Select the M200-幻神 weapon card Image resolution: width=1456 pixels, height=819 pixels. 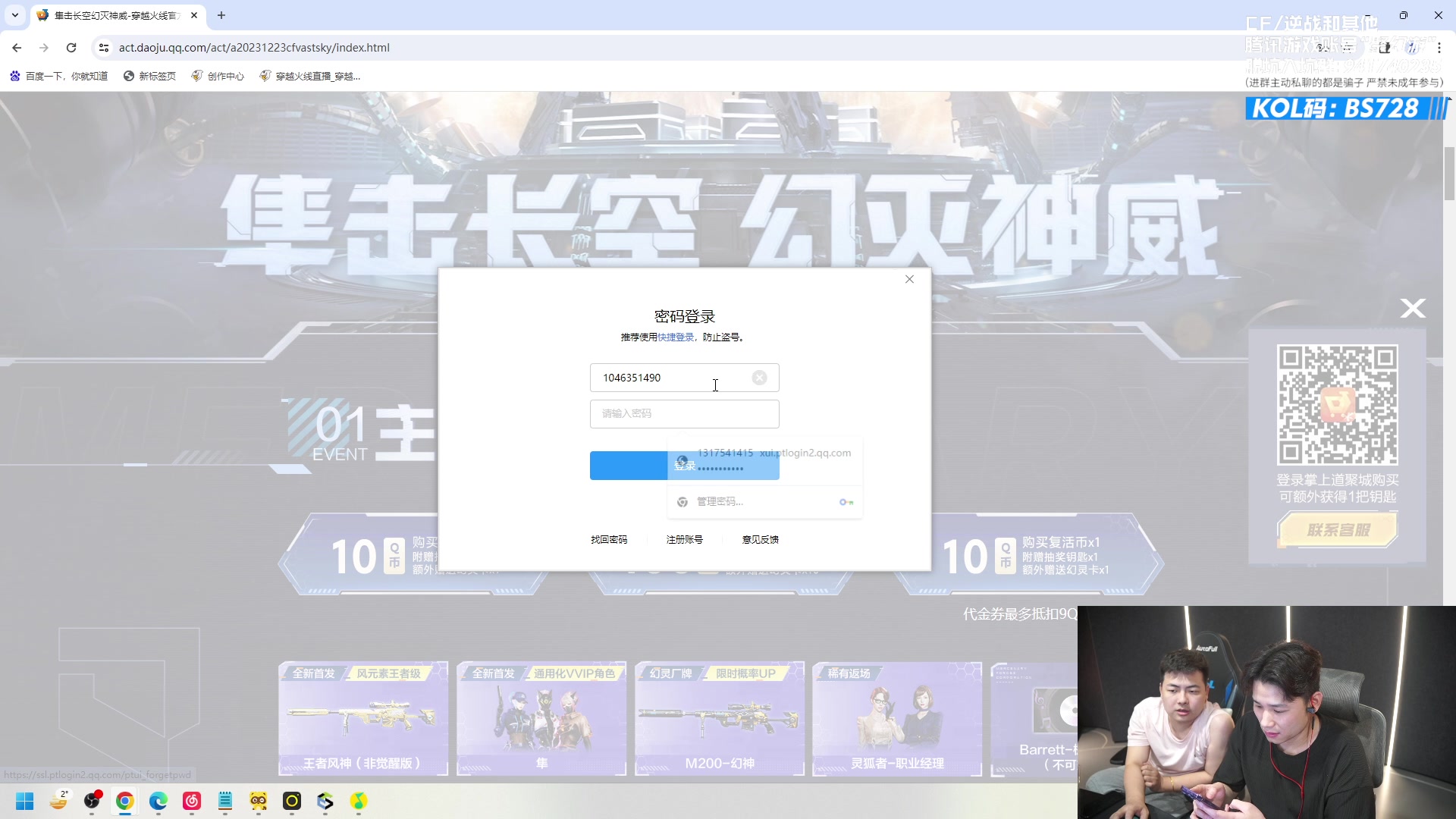(720, 718)
